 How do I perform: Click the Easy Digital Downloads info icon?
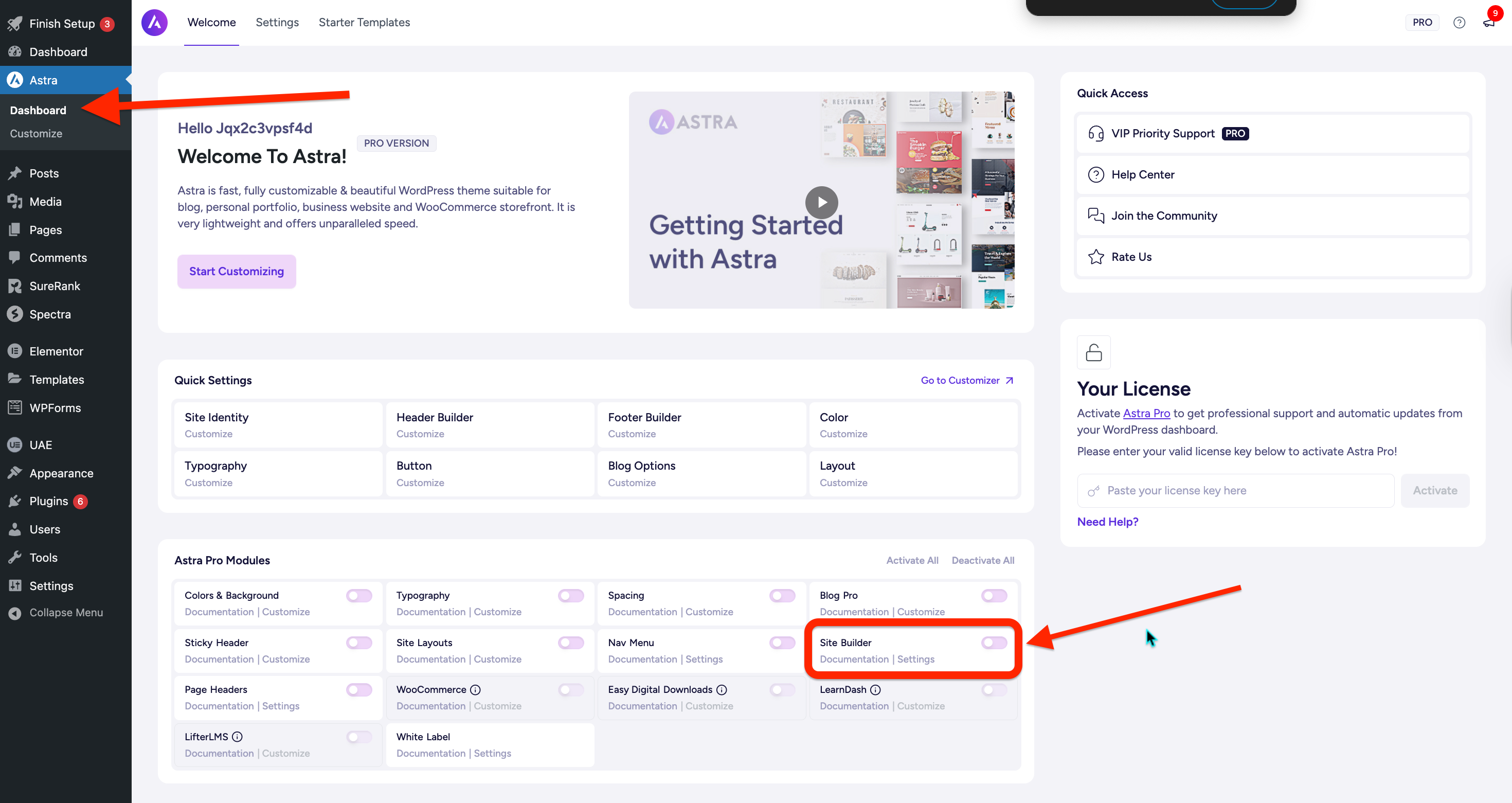(722, 690)
